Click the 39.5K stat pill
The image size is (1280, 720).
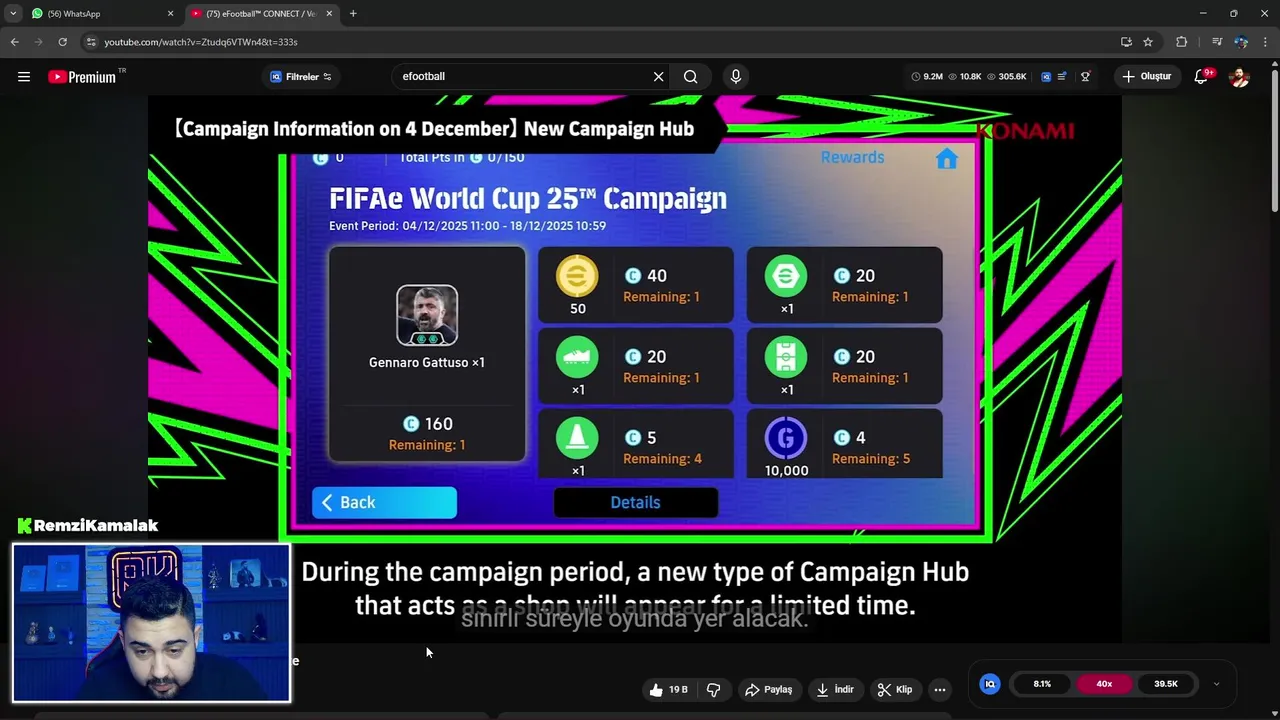1166,684
